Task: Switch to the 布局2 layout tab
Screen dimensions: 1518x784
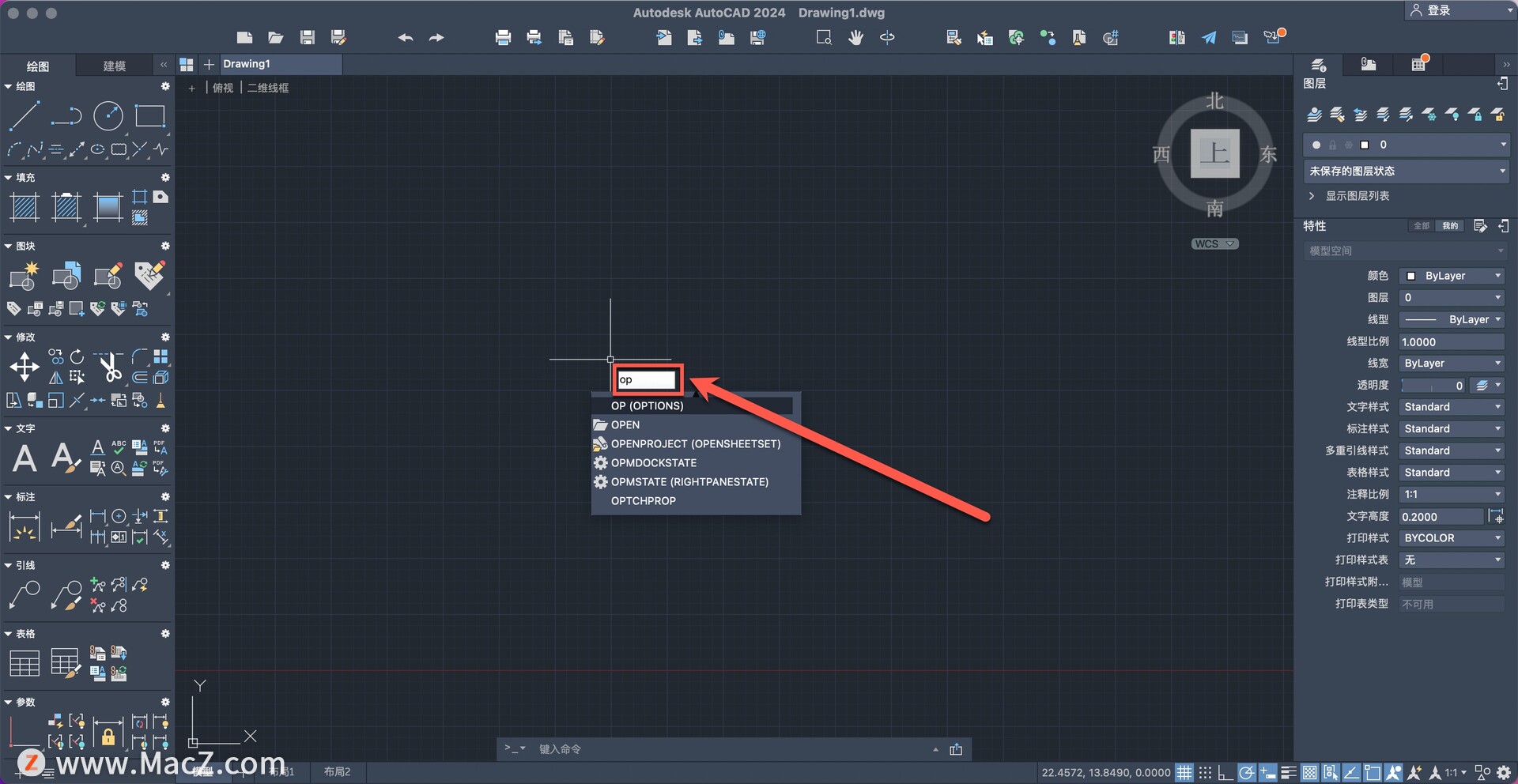Action: coord(337,771)
